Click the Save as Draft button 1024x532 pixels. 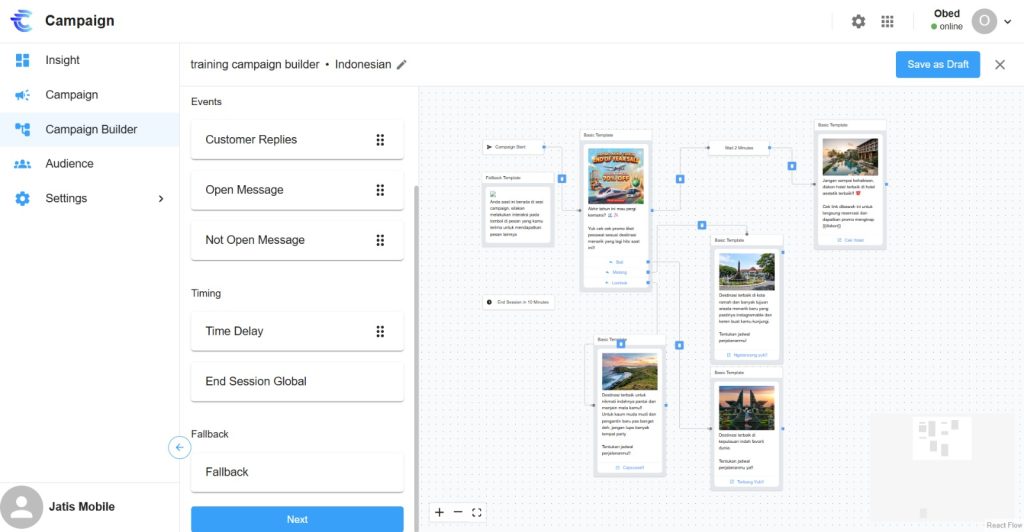click(938, 65)
